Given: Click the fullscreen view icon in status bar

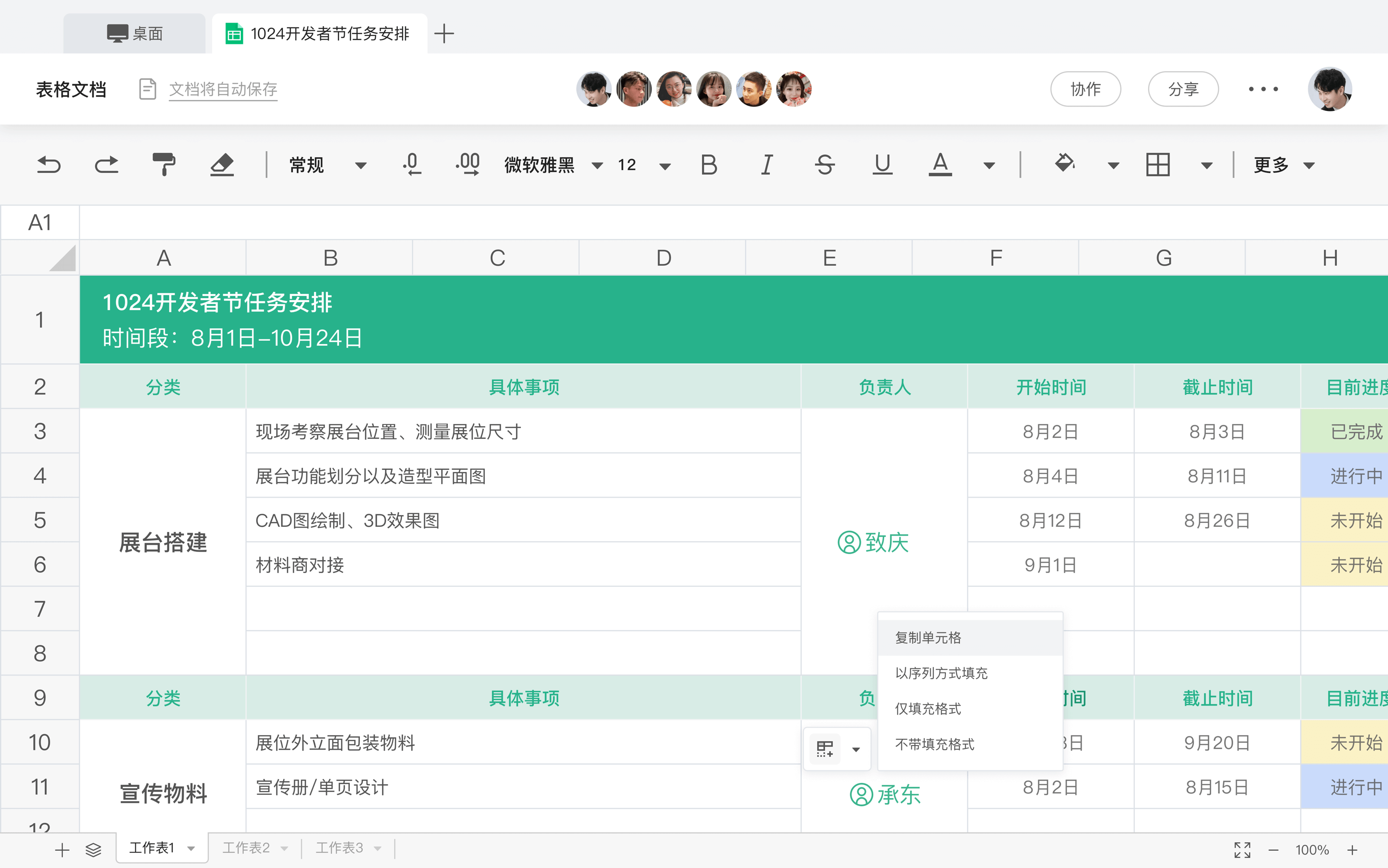Looking at the screenshot, I should tap(1242, 849).
